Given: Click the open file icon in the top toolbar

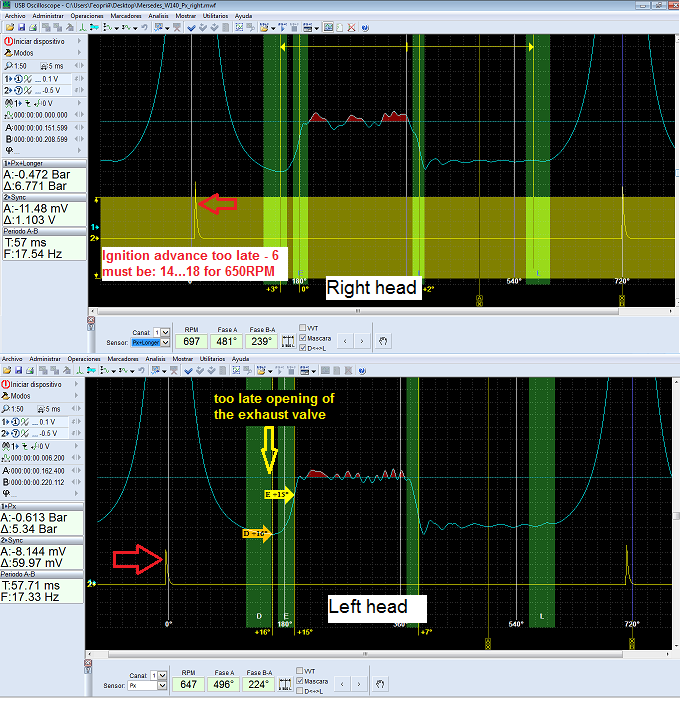Looking at the screenshot, I should coord(10,28).
